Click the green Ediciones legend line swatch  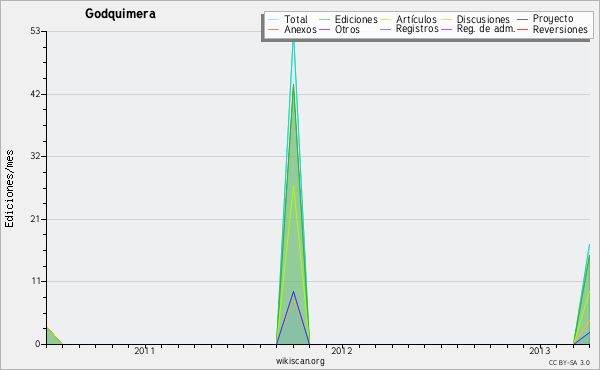click(324, 20)
